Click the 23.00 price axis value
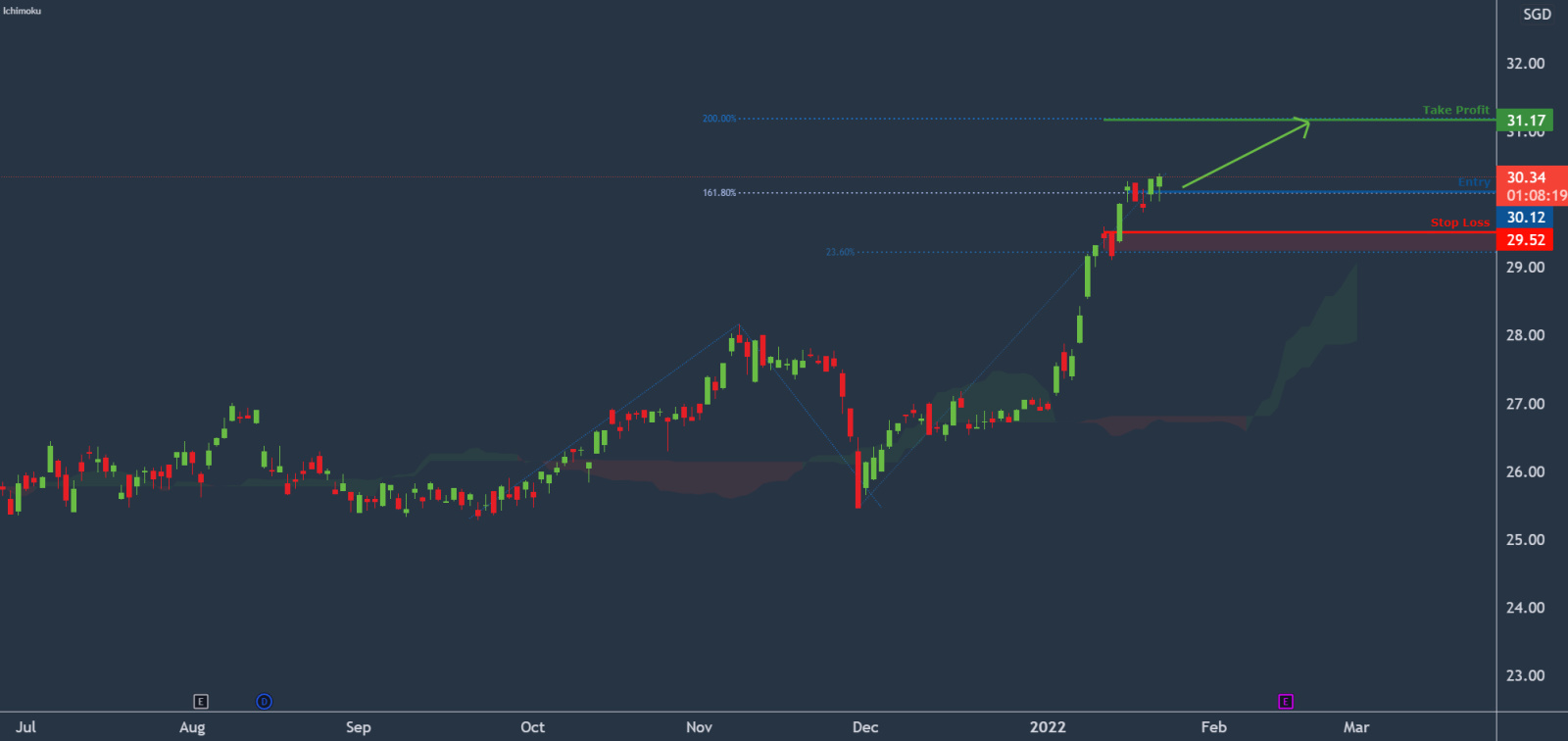Image resolution: width=1568 pixels, height=741 pixels. point(1525,675)
